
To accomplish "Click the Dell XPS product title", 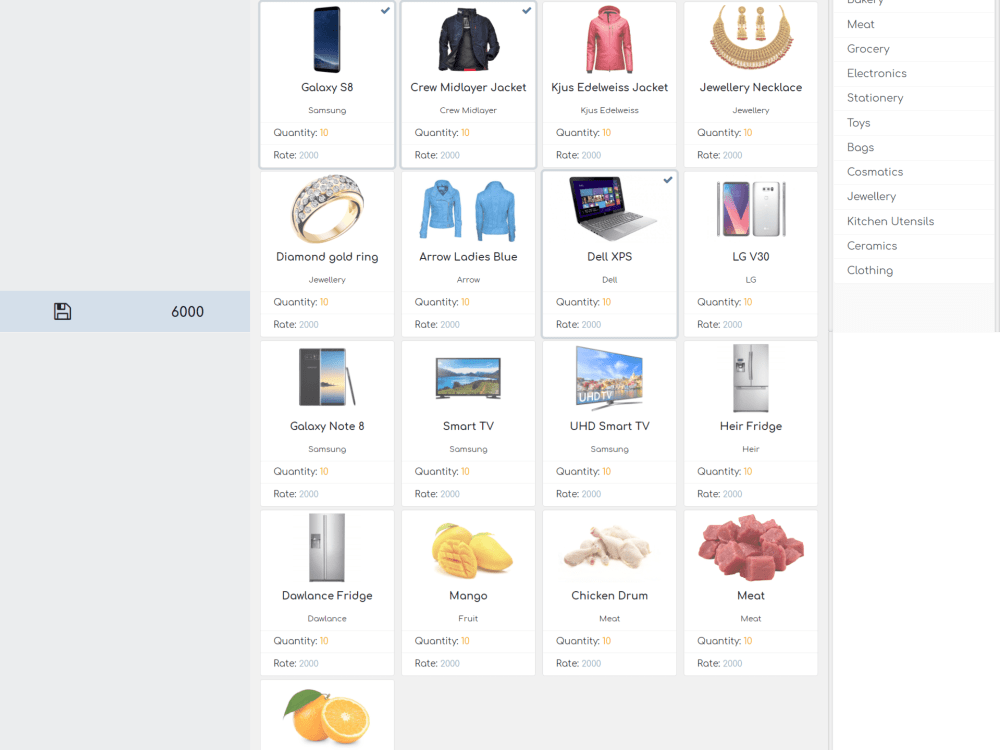I will [x=610, y=257].
